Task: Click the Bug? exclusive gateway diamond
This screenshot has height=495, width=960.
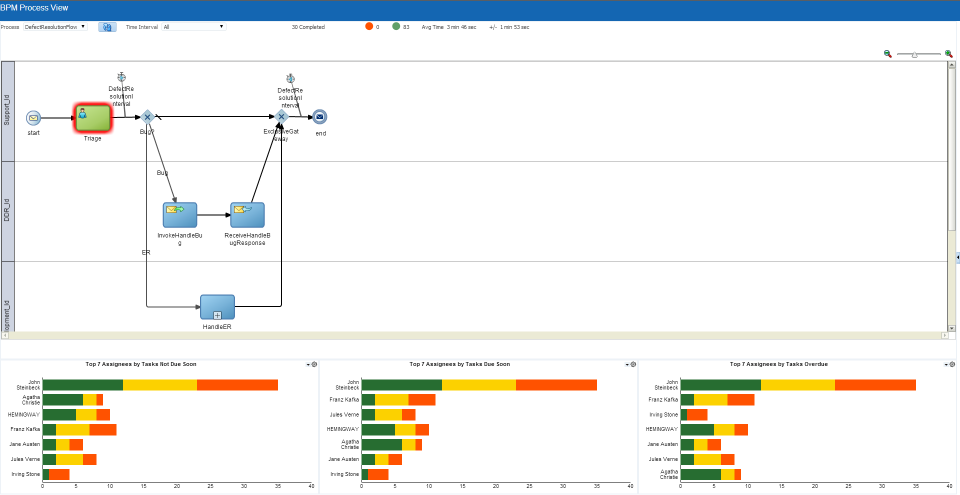Action: point(147,117)
